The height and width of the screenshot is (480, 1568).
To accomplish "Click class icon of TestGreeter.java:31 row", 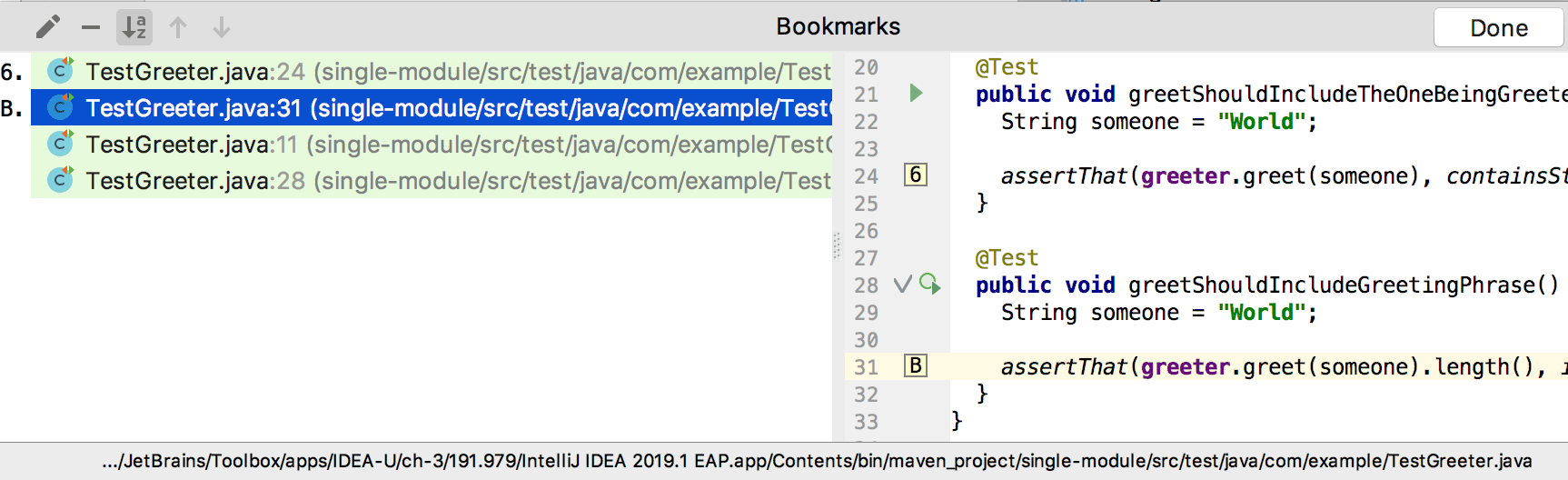I will point(60,106).
